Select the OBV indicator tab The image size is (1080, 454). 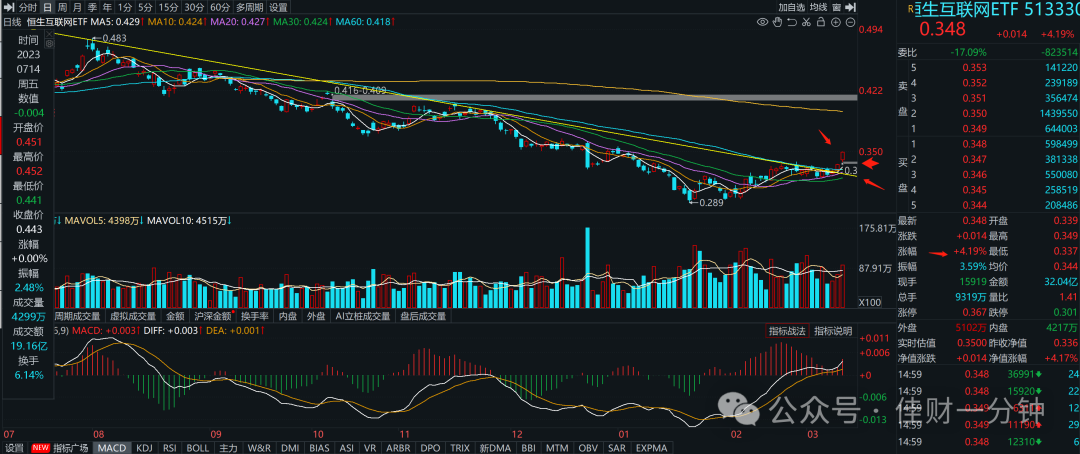tap(588, 448)
